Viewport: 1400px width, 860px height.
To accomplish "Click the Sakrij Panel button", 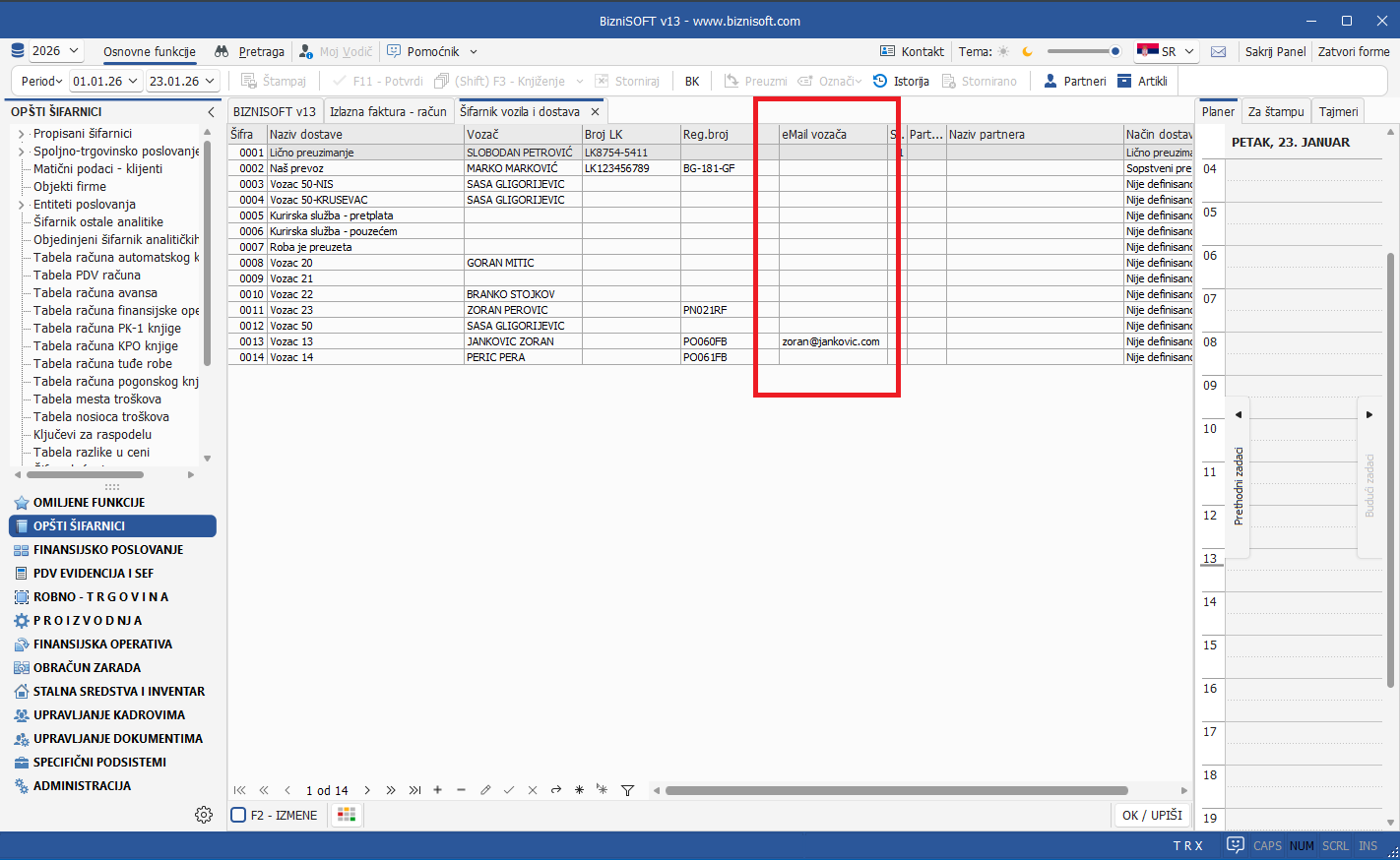I will click(x=1275, y=51).
